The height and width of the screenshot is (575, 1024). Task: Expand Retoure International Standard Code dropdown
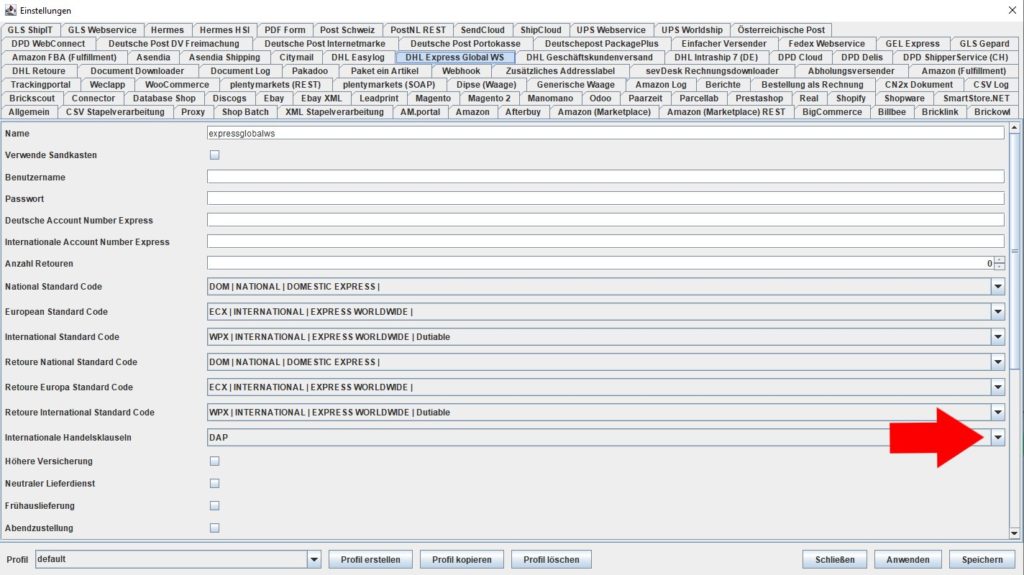click(x=998, y=412)
